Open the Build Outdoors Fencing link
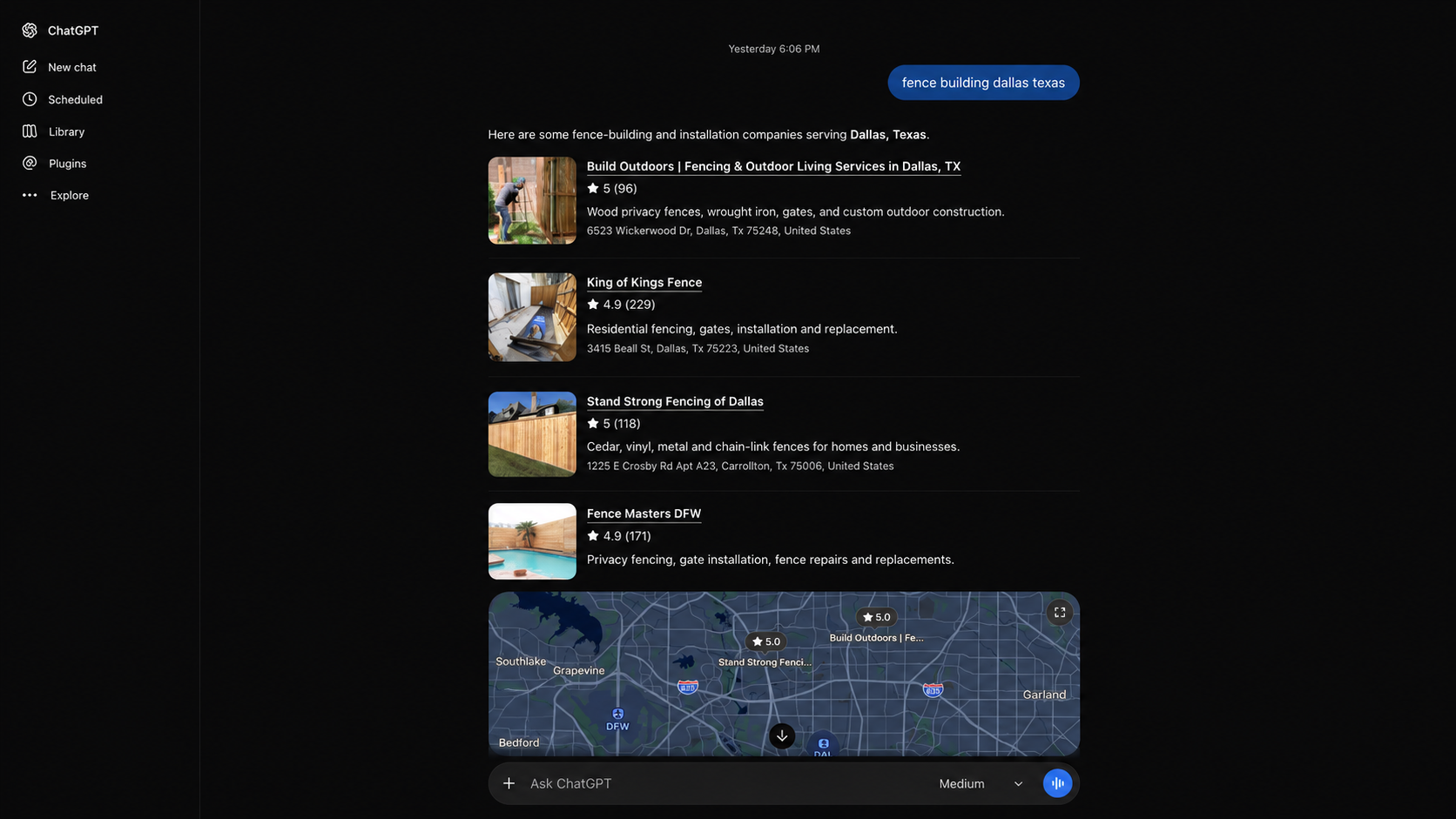The height and width of the screenshot is (819, 1456). 773,166
